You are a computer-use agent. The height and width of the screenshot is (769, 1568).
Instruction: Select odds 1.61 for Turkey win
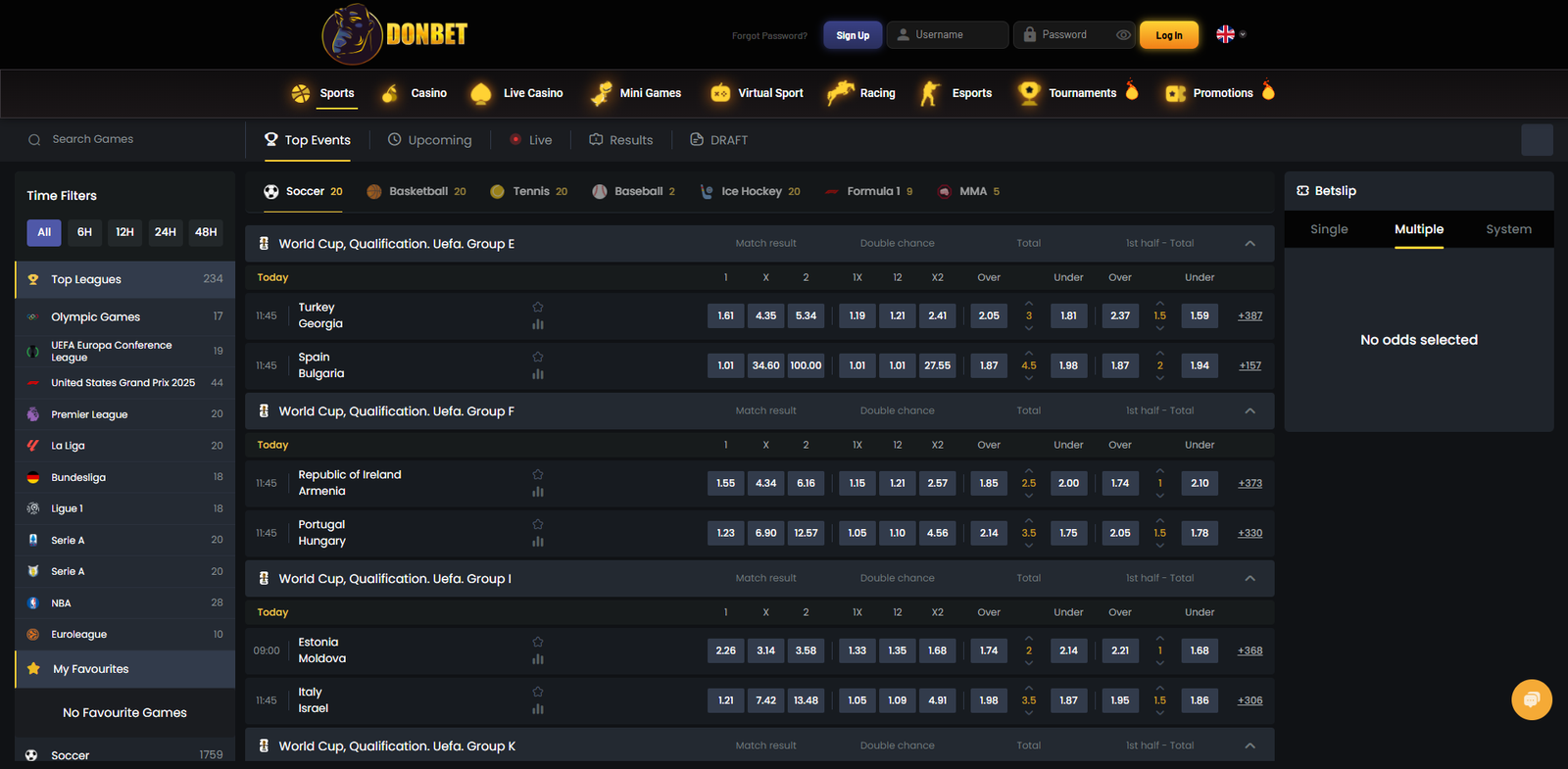[725, 315]
